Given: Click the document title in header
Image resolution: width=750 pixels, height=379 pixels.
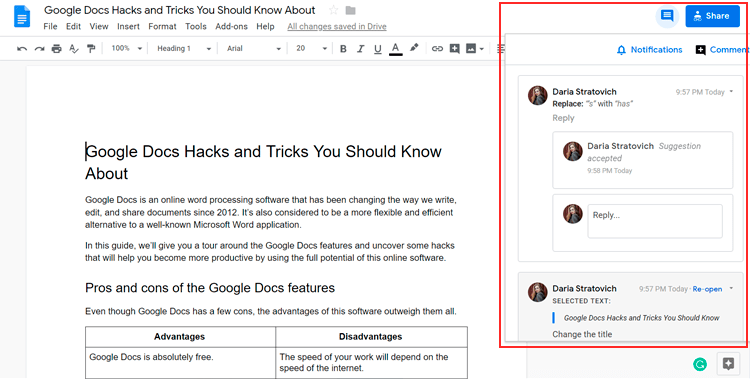Looking at the screenshot, I should click(x=180, y=10).
